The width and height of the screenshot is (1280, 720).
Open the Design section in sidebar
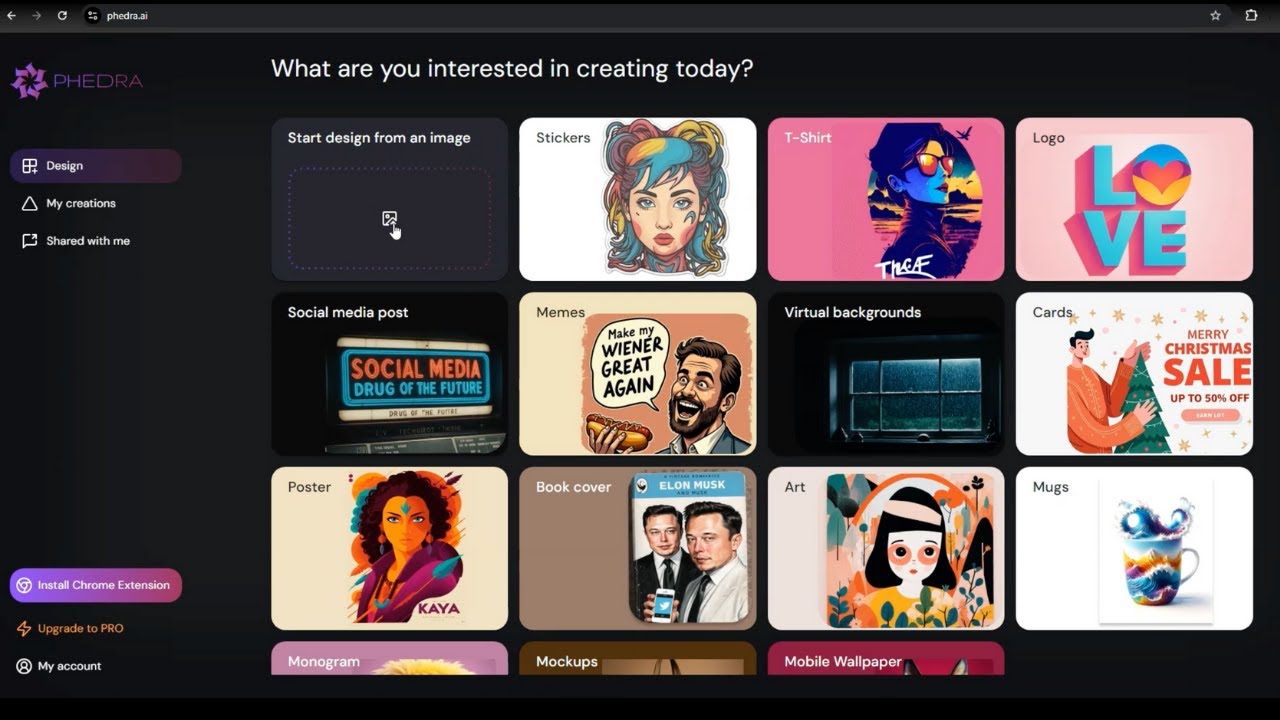tap(96, 166)
